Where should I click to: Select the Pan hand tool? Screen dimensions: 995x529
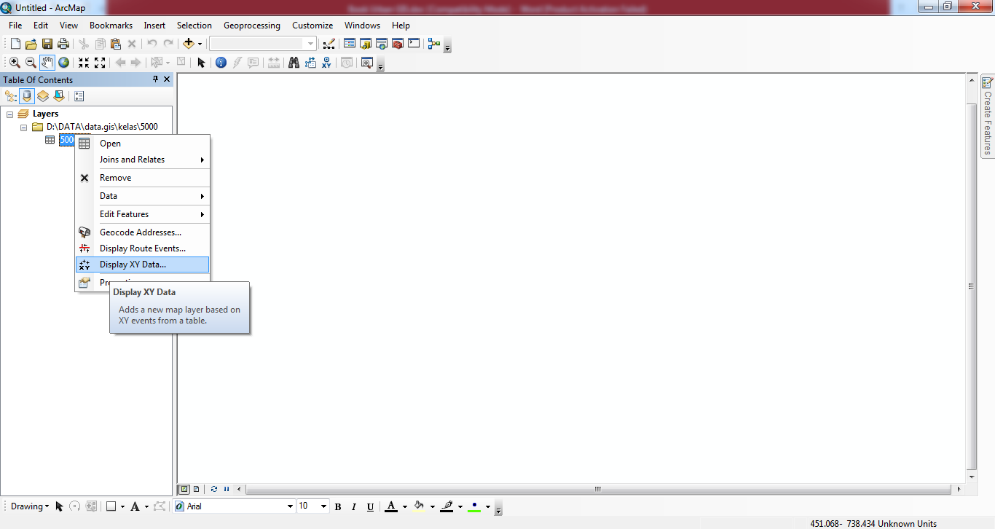47,62
